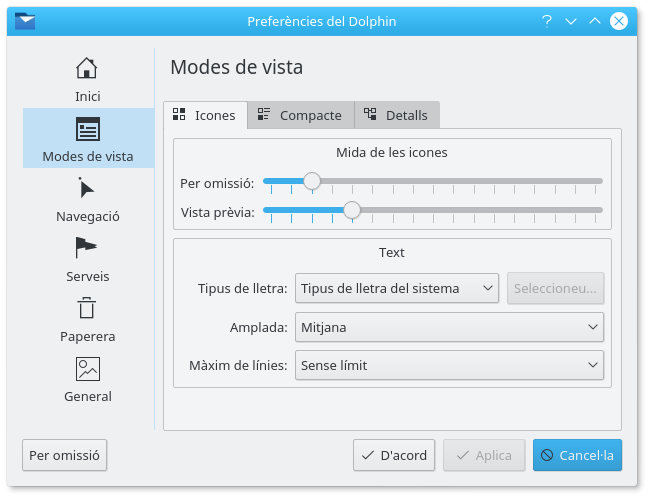
Task: Expand the Tipus de lletra dropdown
Action: tap(397, 288)
